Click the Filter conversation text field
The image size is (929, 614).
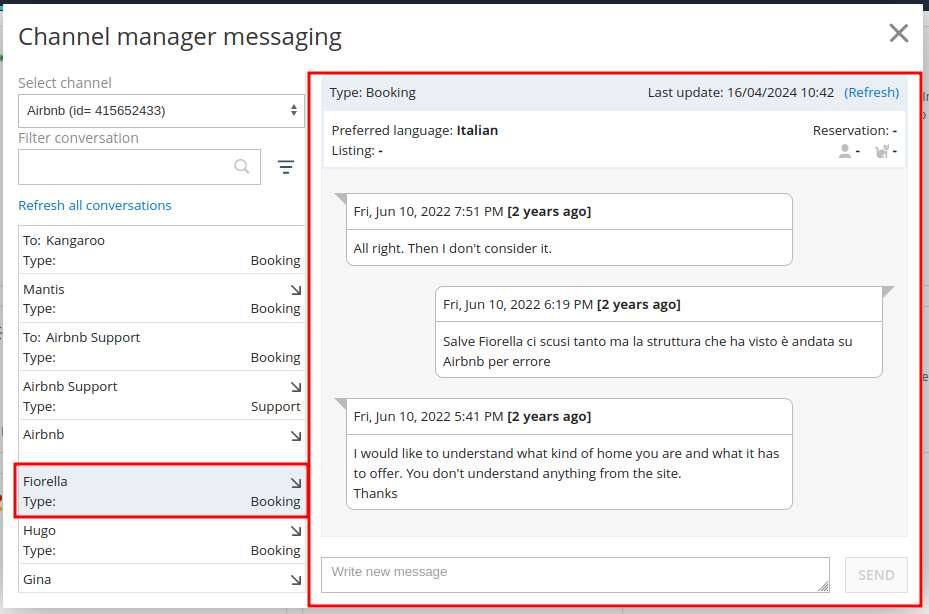pos(125,167)
